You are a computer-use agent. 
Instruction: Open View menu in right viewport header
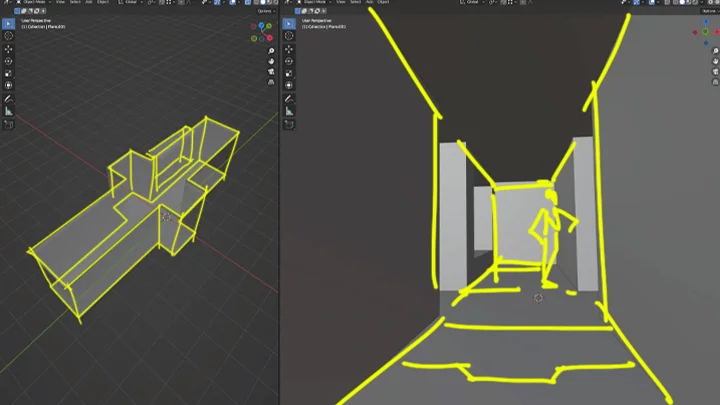pyautogui.click(x=341, y=2)
